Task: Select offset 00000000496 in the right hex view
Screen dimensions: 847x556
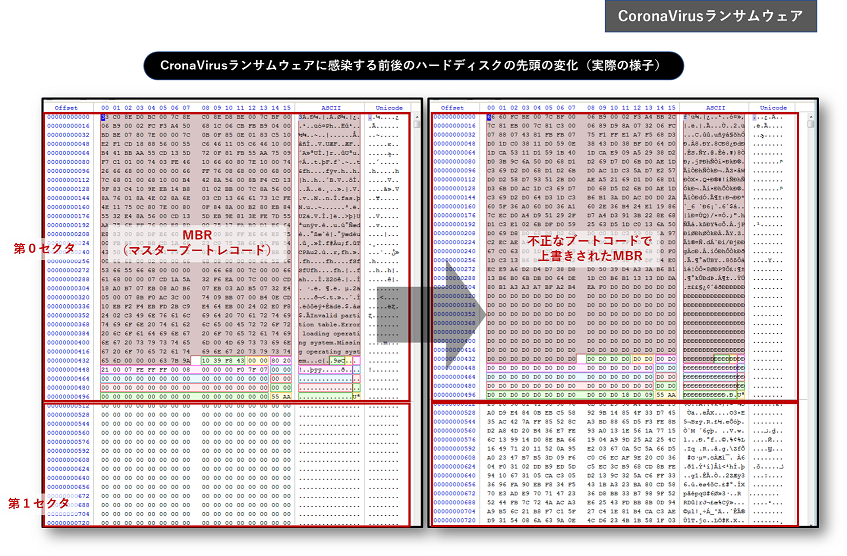Action: (x=455, y=395)
